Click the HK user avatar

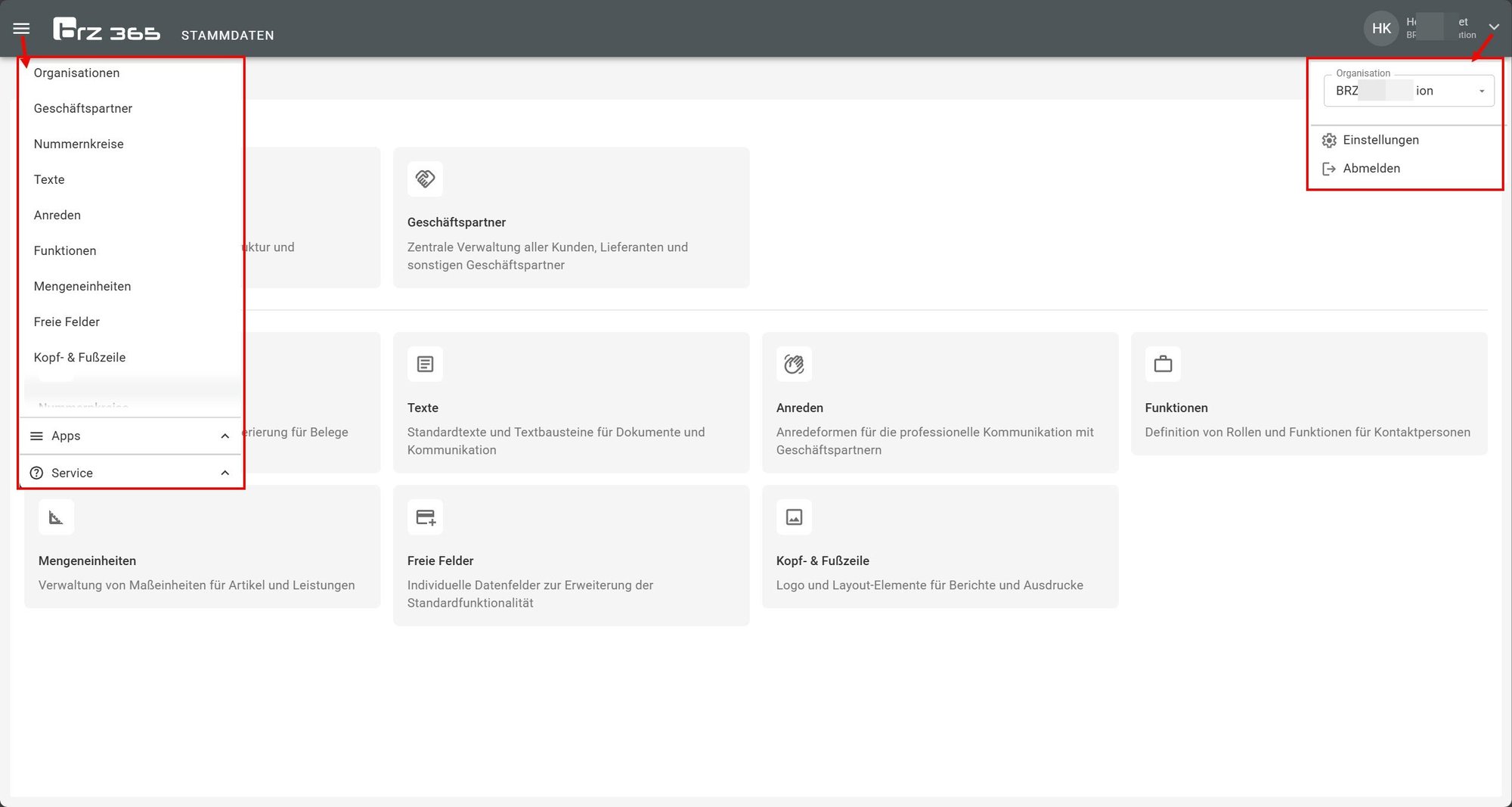coord(1381,27)
